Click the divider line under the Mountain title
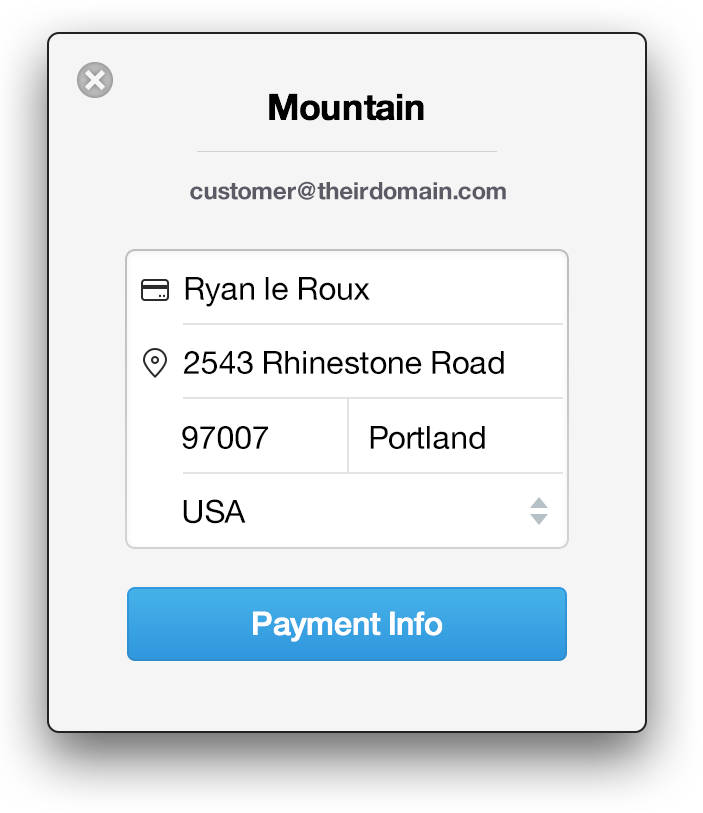This screenshot has height=813, width=703. pyautogui.click(x=347, y=151)
